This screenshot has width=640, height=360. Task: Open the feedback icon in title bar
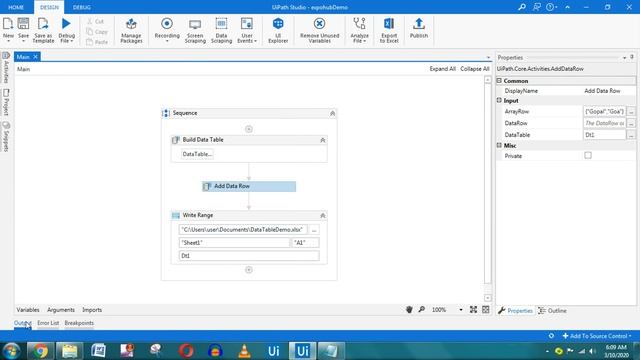(537, 7)
